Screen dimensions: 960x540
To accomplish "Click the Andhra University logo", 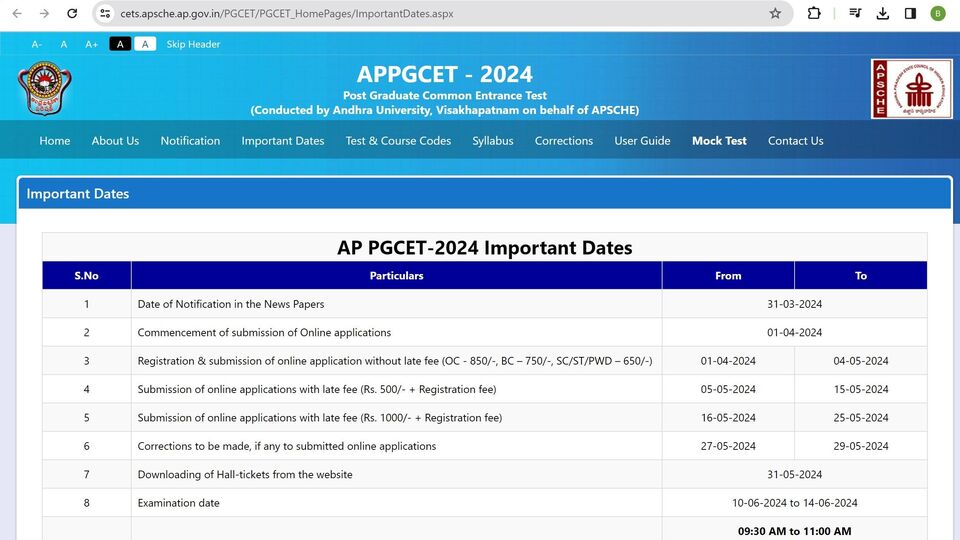I will click(45, 88).
